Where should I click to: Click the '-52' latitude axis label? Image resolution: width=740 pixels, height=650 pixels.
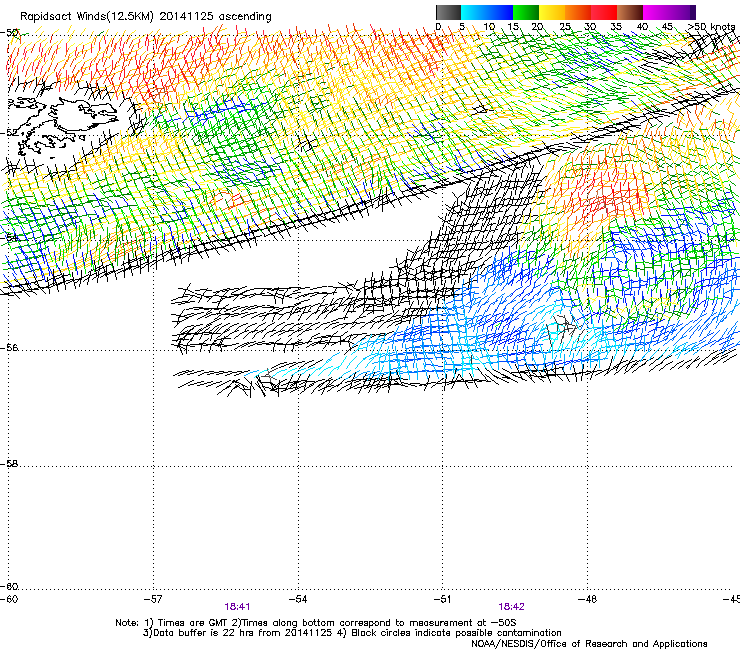[9, 133]
